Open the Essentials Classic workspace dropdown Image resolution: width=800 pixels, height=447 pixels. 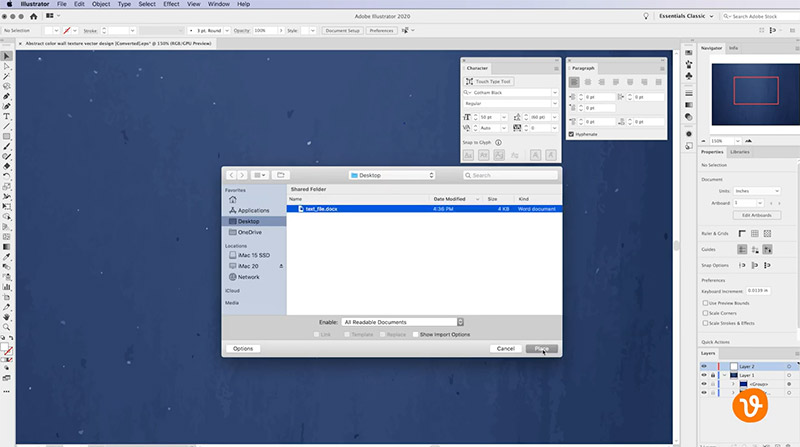[x=686, y=16]
